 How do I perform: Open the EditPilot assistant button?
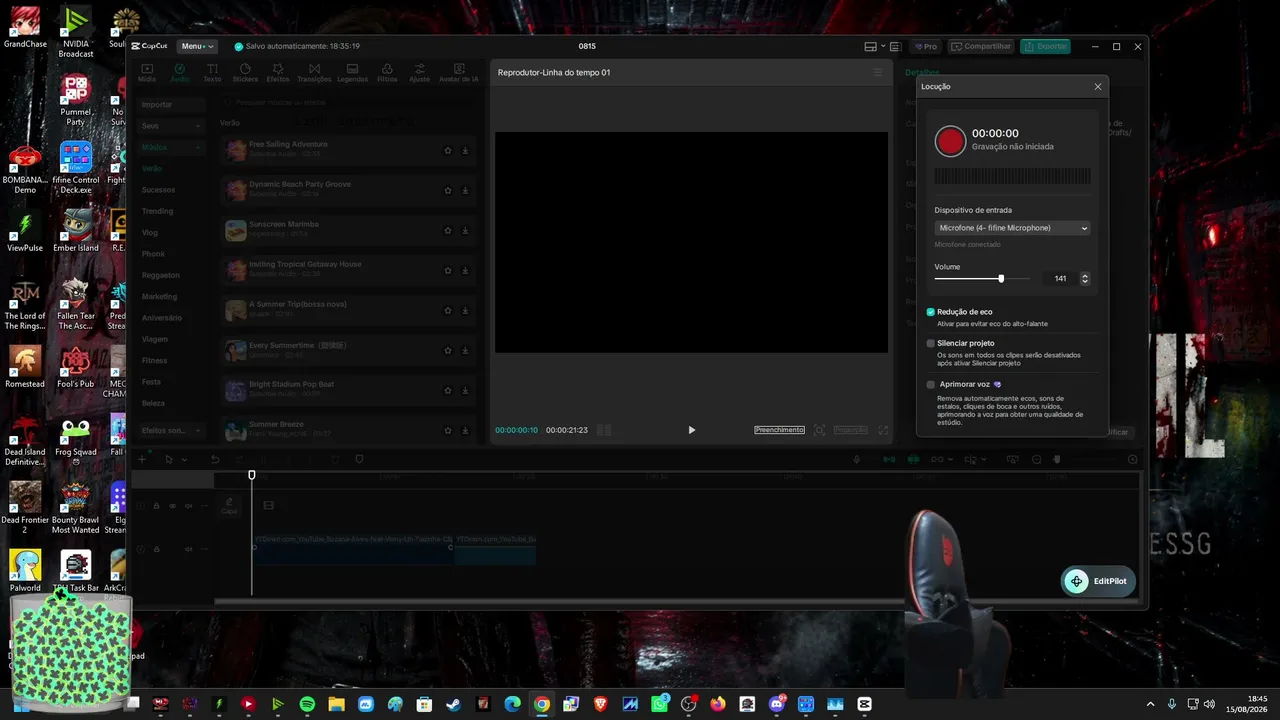click(x=1098, y=581)
